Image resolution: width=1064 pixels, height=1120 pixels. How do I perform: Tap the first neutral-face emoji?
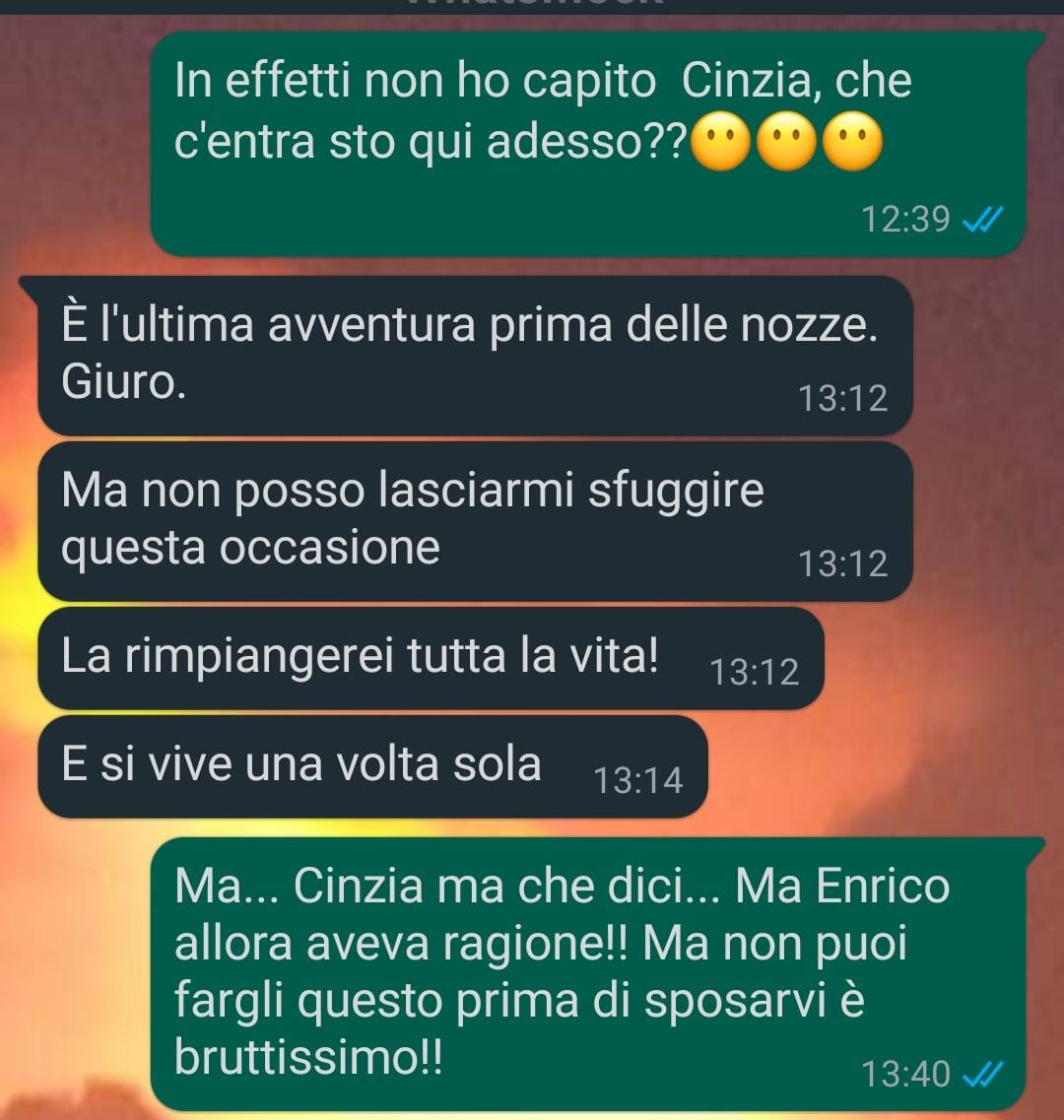(x=722, y=141)
